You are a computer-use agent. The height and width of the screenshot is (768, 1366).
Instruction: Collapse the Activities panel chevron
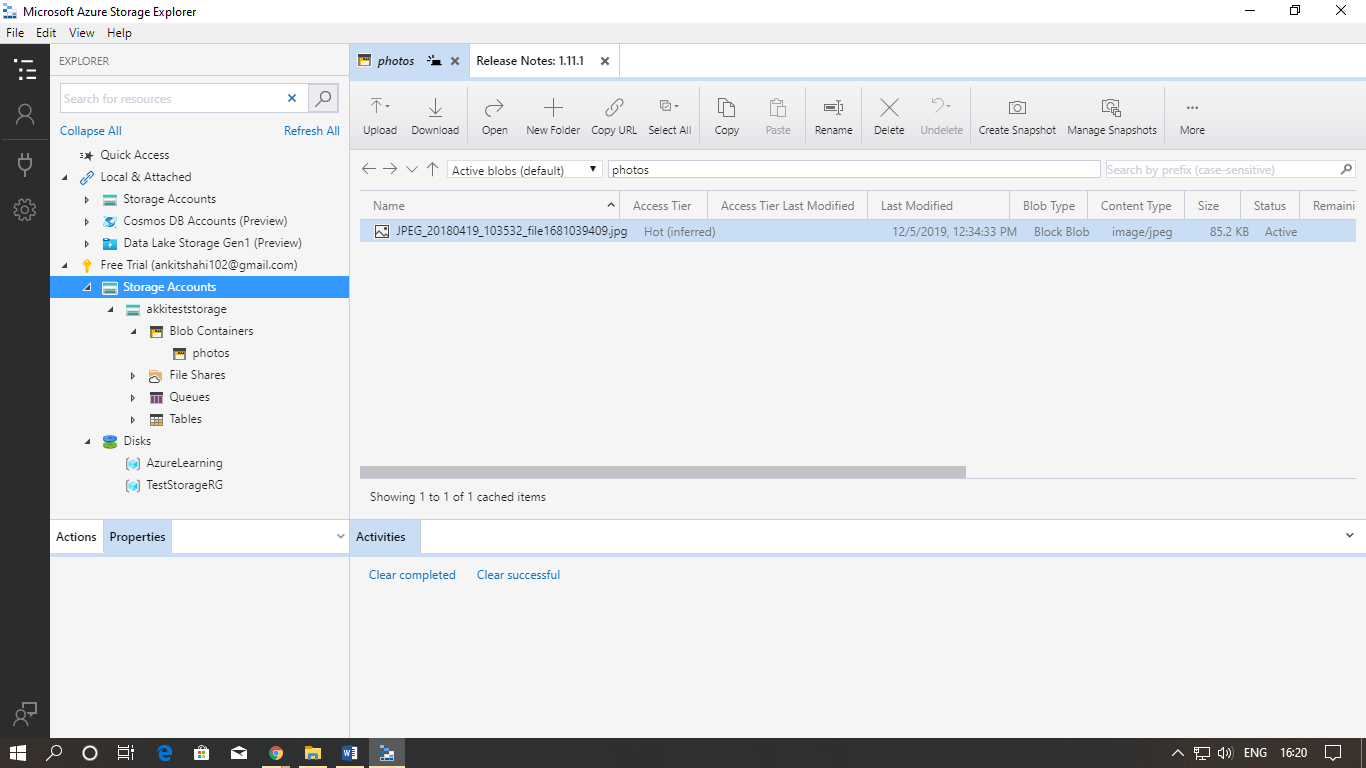(x=1350, y=536)
